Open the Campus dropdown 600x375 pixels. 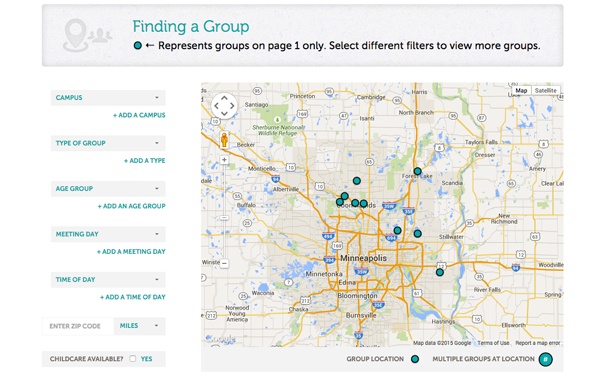point(108,98)
